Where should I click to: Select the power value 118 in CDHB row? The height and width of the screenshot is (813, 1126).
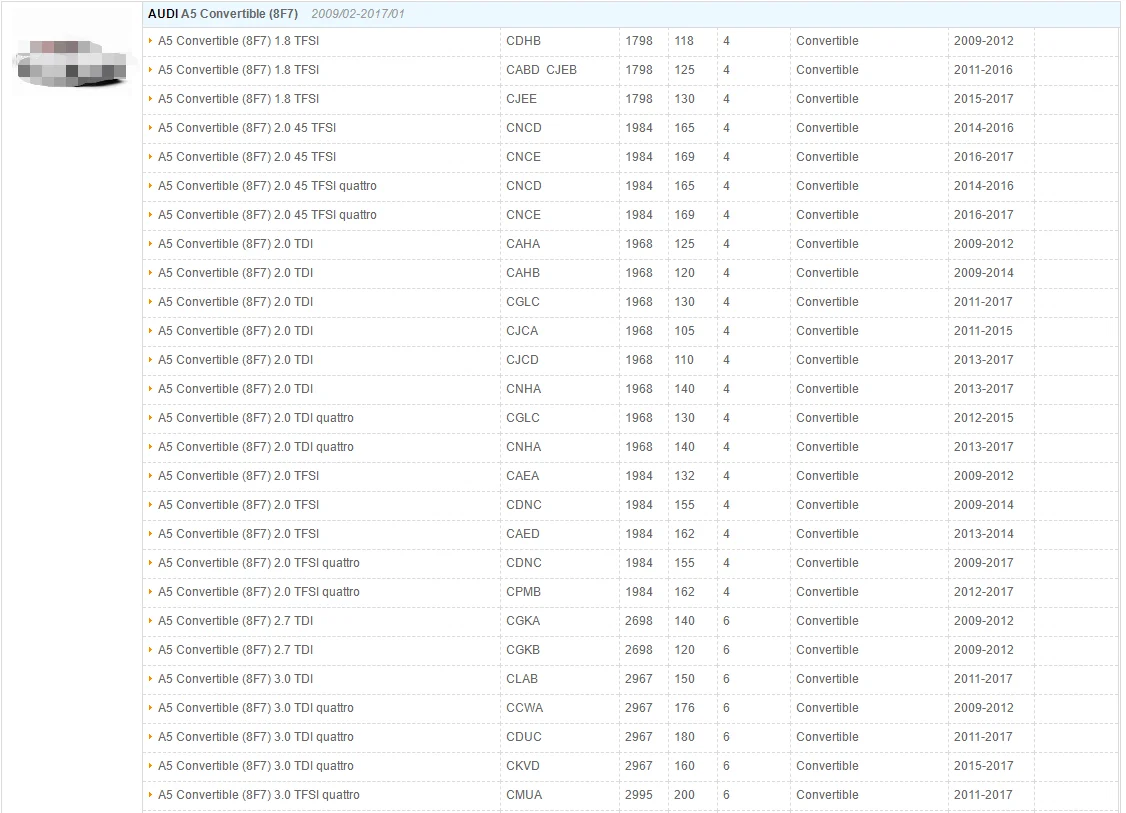[684, 41]
